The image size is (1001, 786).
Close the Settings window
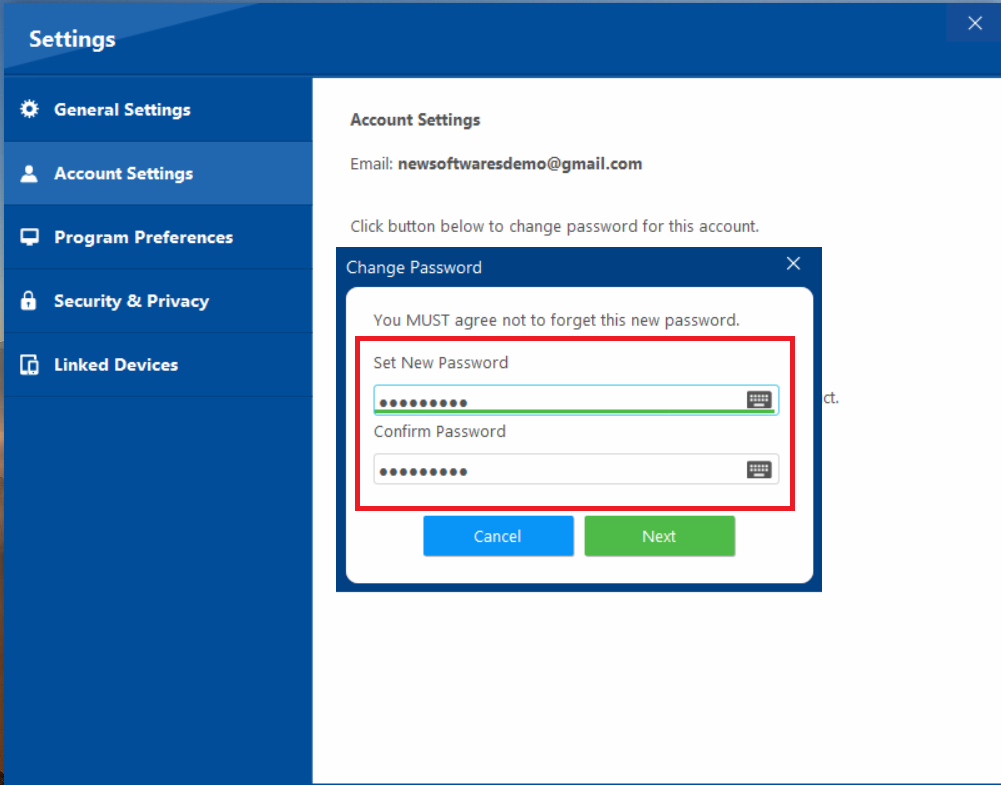(974, 23)
